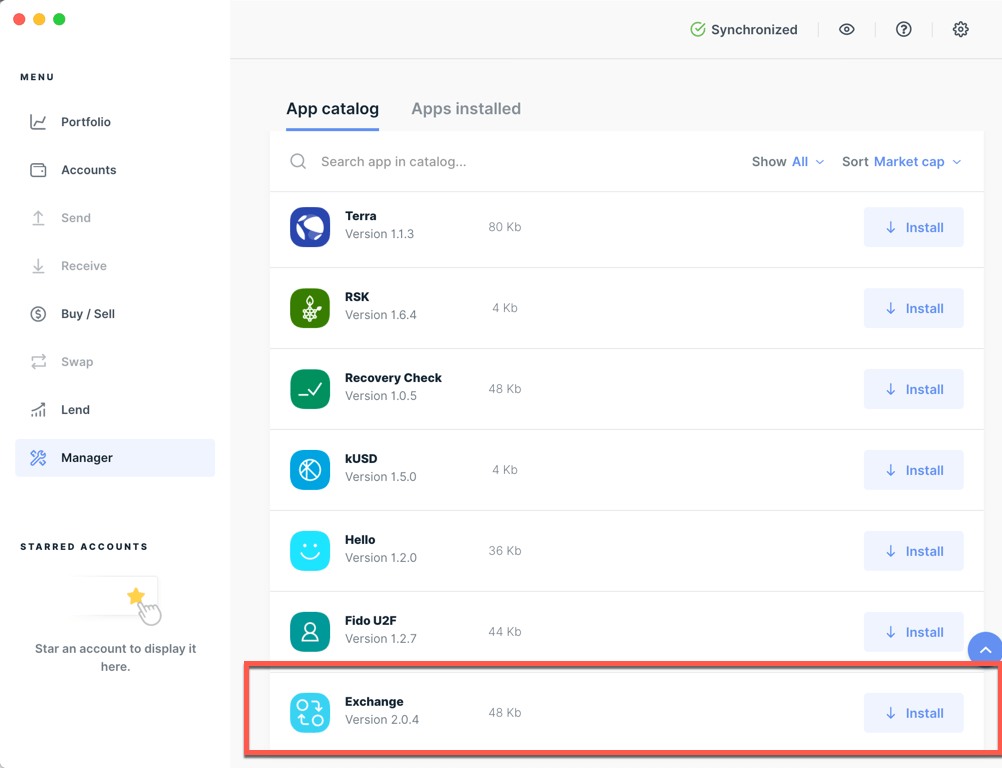Click the green Synchronized check icon

coord(698,29)
